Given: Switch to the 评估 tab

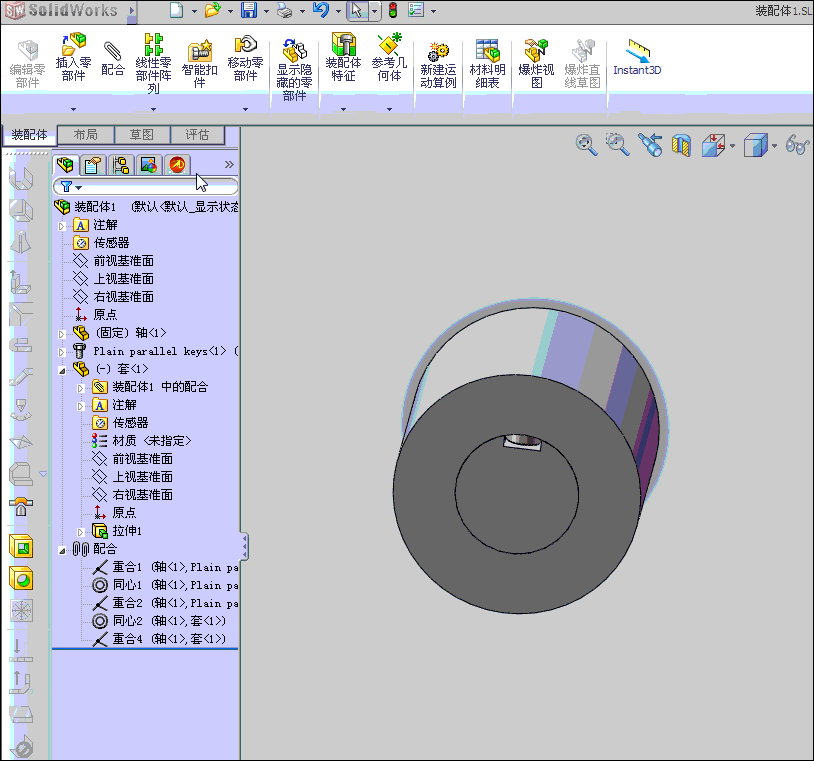Looking at the screenshot, I should tap(197, 135).
